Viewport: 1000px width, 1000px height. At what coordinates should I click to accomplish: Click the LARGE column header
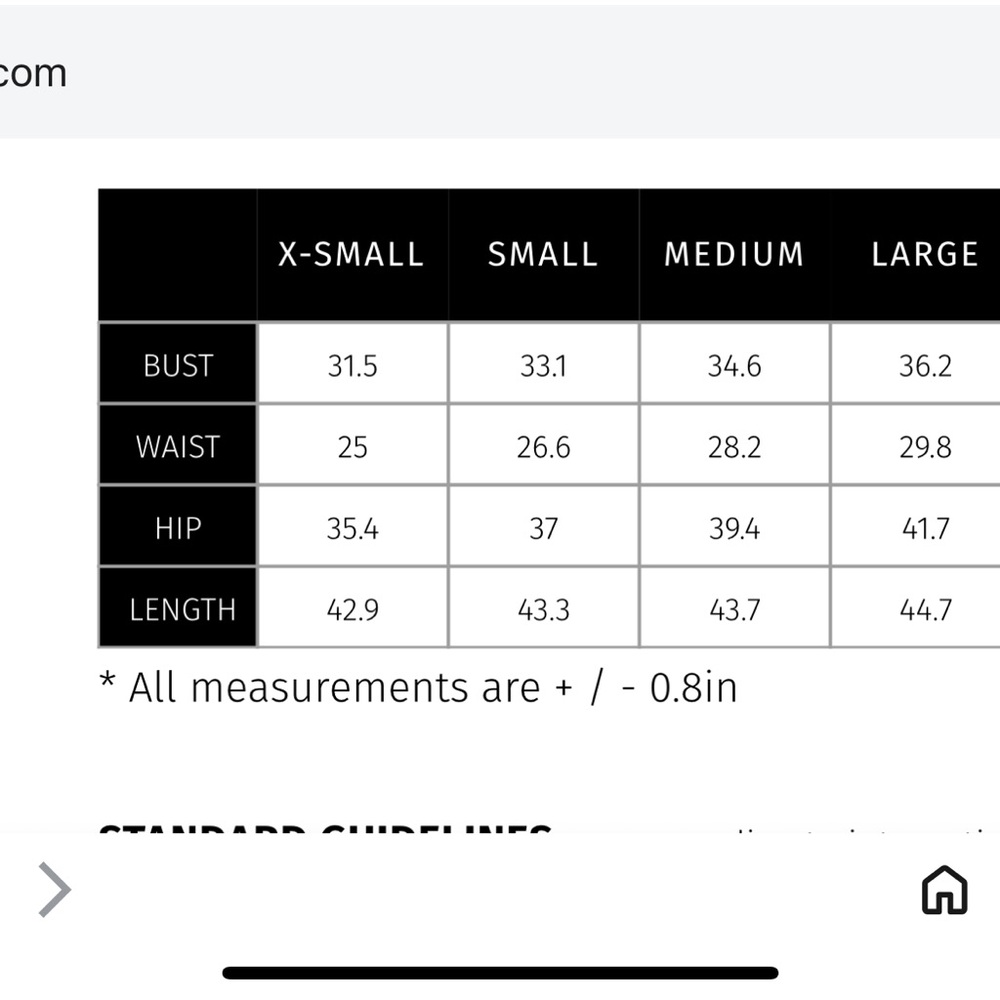(924, 255)
